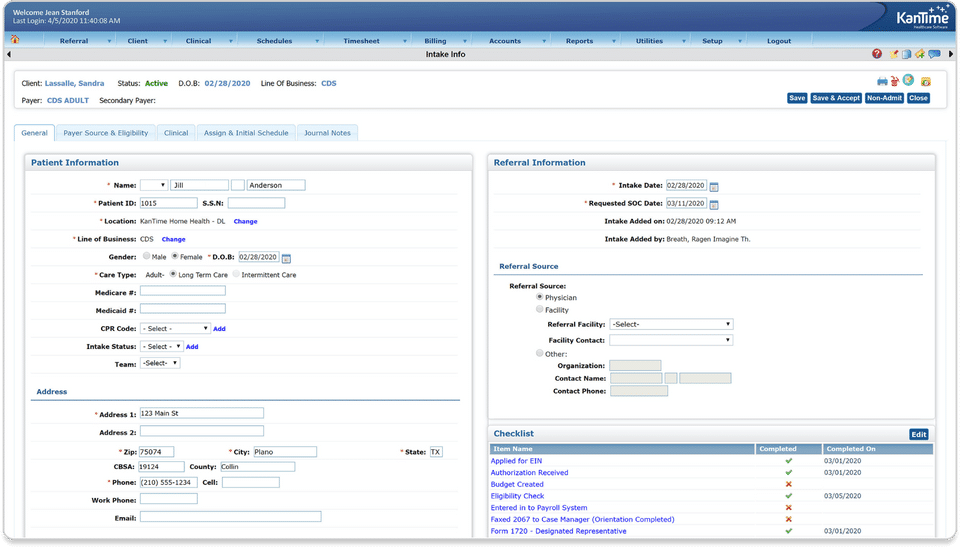Select Facility as referral source

539,309
